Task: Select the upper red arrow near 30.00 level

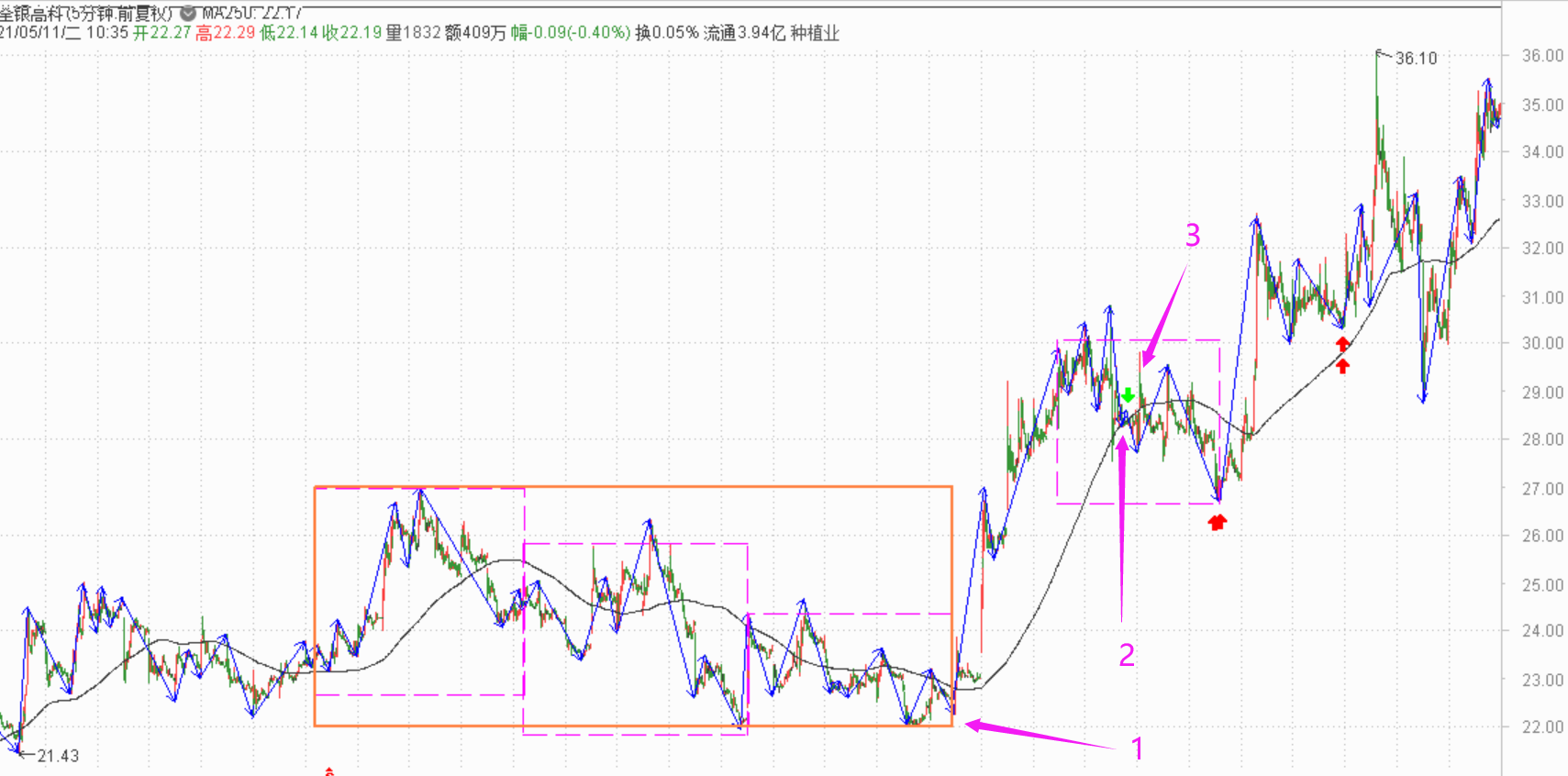Action: (1342, 344)
